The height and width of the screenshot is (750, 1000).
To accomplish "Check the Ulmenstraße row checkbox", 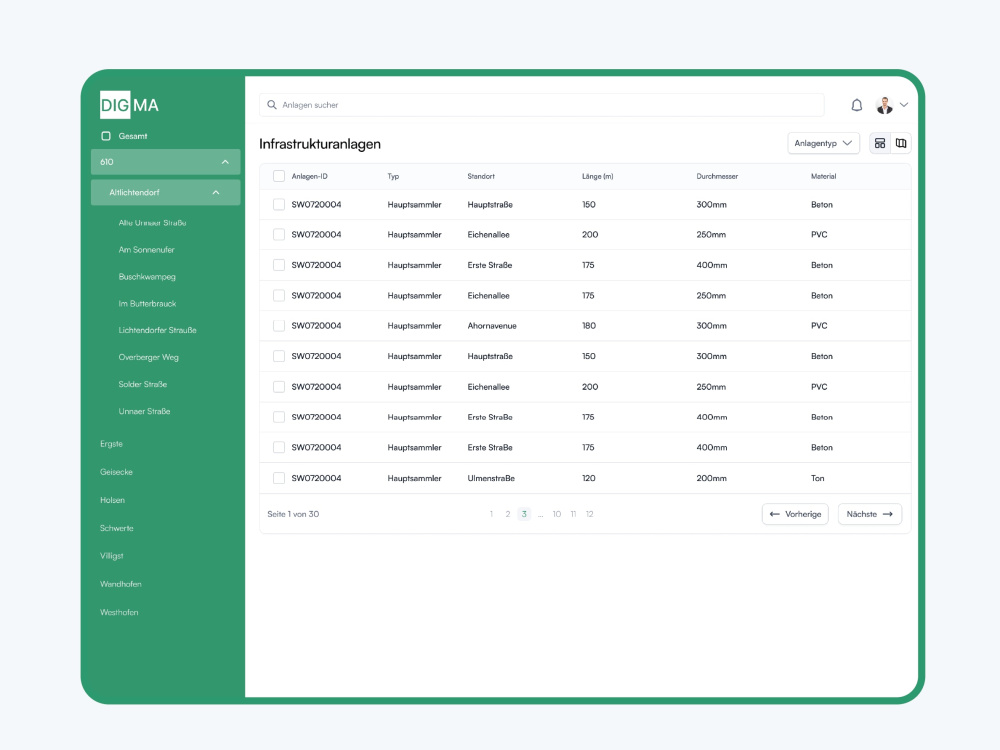I will 279,478.
